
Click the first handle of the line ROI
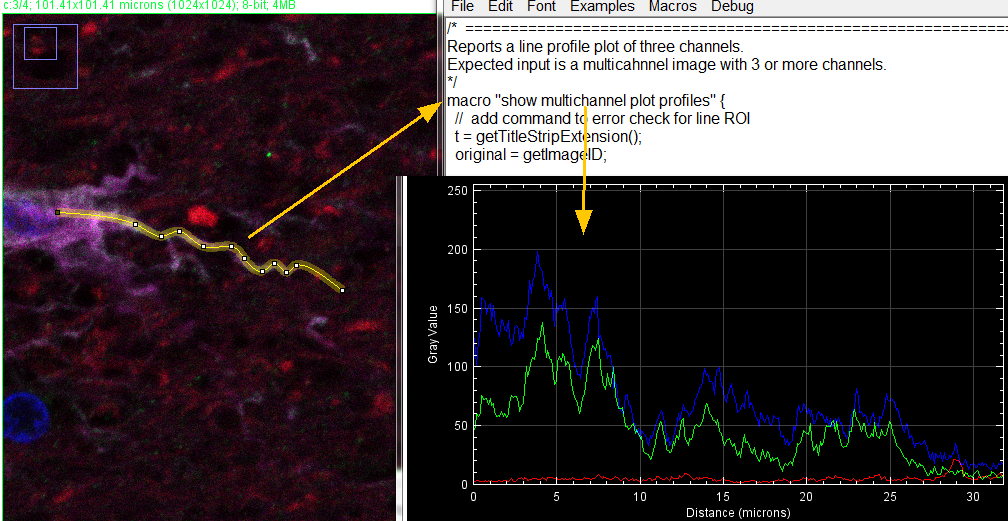coord(58,212)
